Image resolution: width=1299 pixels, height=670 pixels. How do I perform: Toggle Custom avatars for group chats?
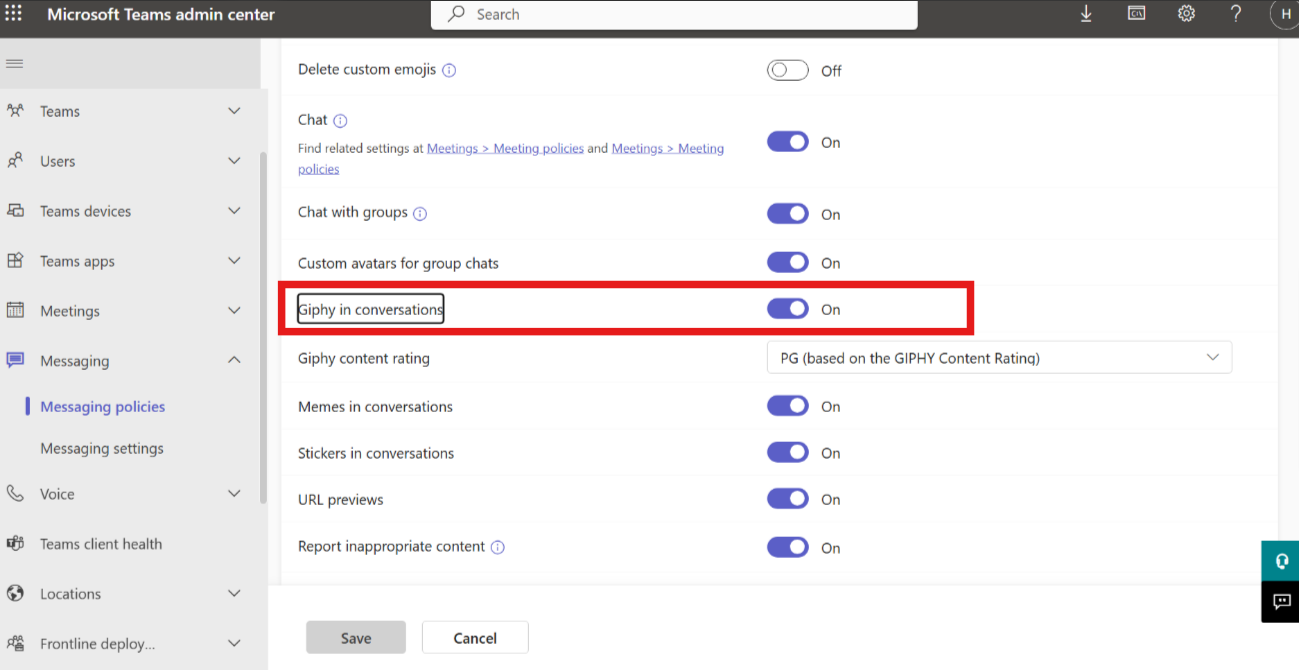[788, 262]
